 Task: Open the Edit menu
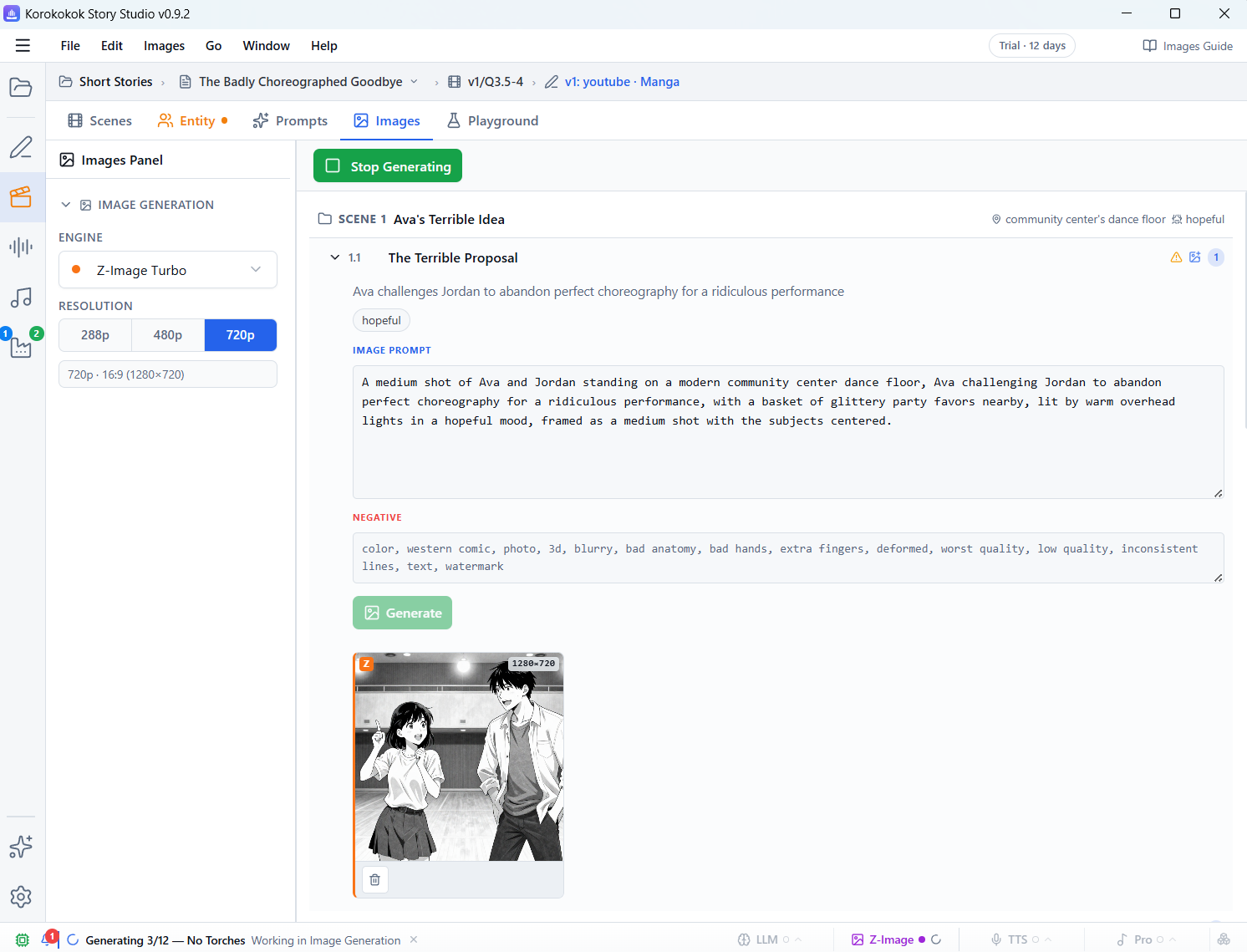click(x=112, y=46)
